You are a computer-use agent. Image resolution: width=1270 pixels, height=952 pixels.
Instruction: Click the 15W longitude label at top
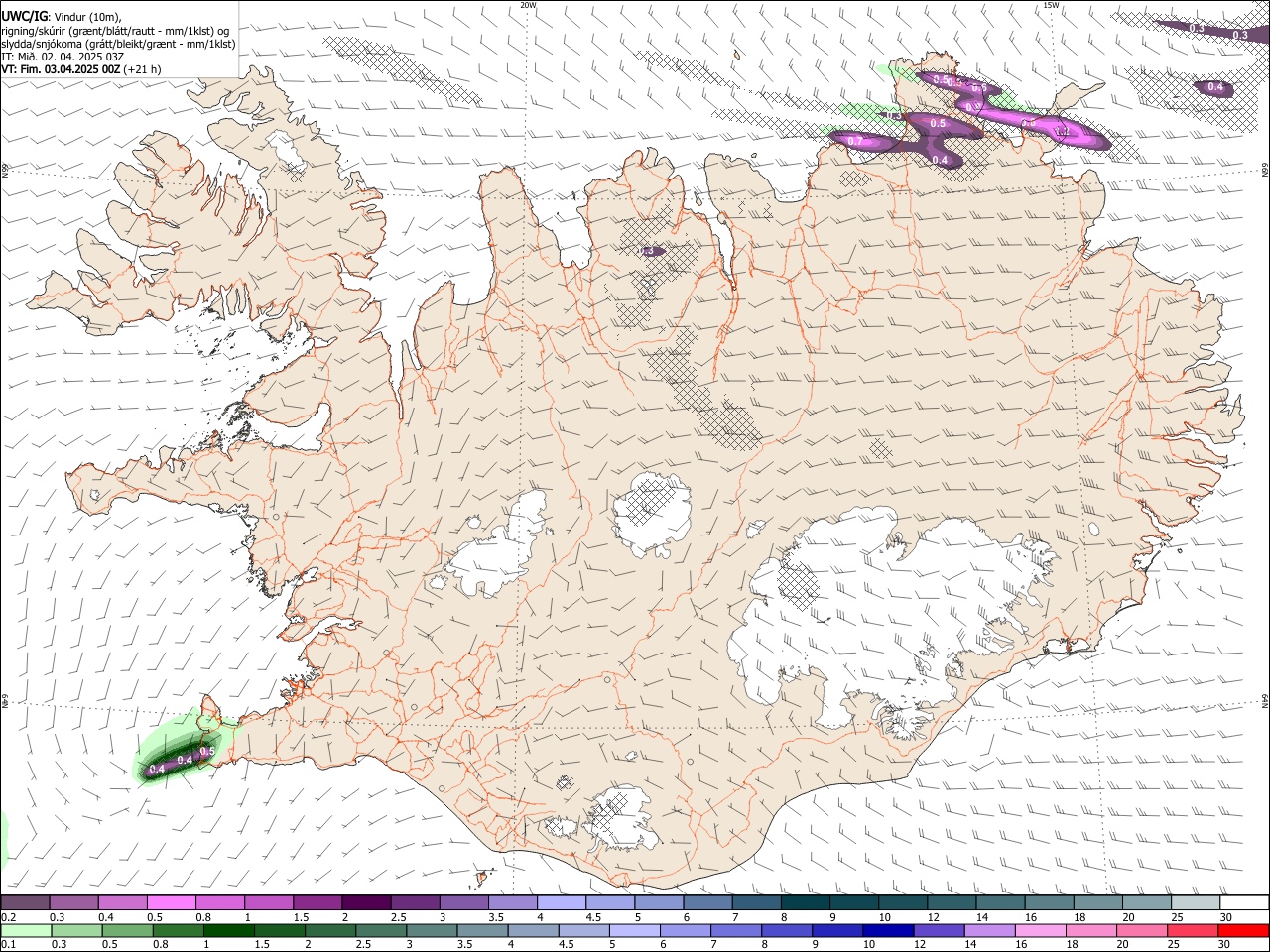point(1051,5)
